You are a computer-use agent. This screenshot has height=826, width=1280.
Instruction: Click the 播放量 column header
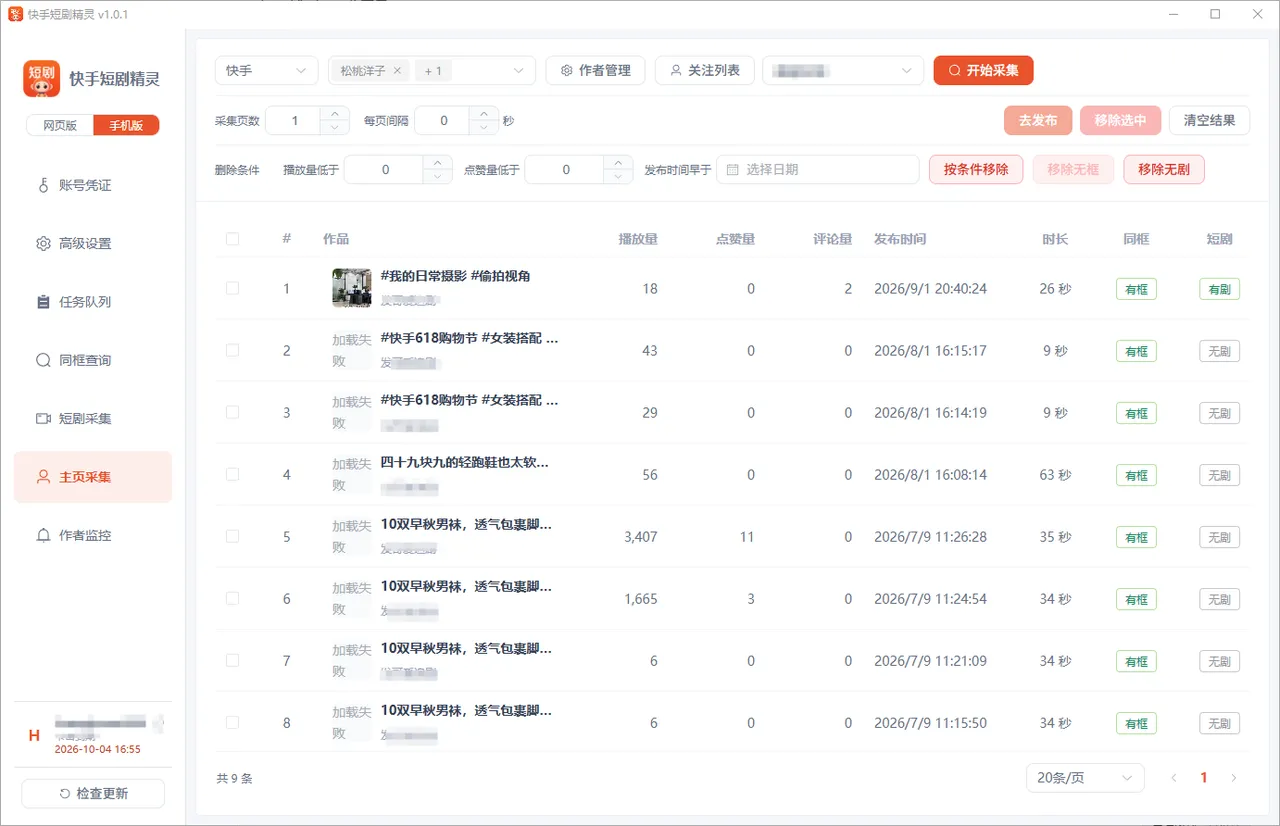pos(638,239)
